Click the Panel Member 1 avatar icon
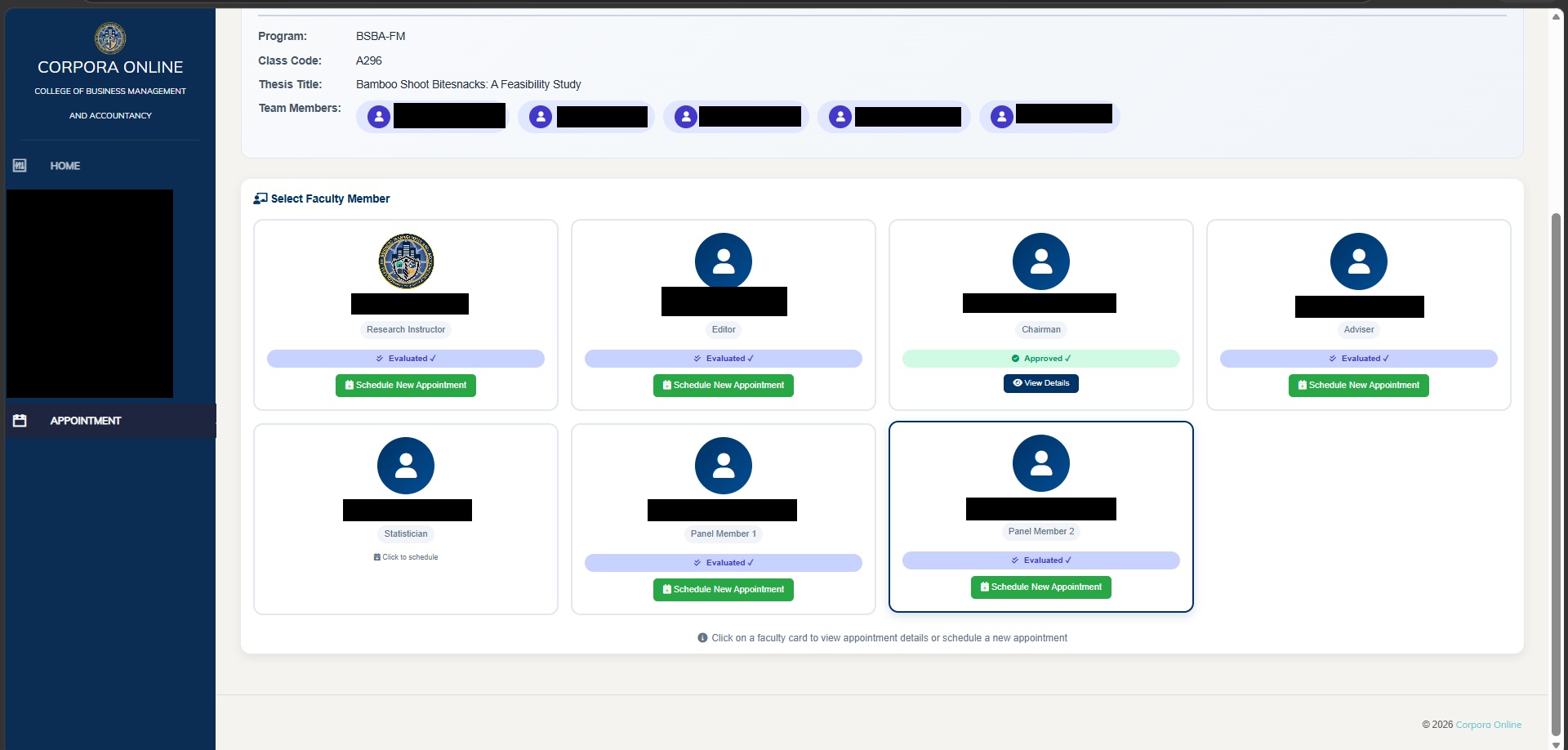This screenshot has height=750, width=1568. point(724,466)
